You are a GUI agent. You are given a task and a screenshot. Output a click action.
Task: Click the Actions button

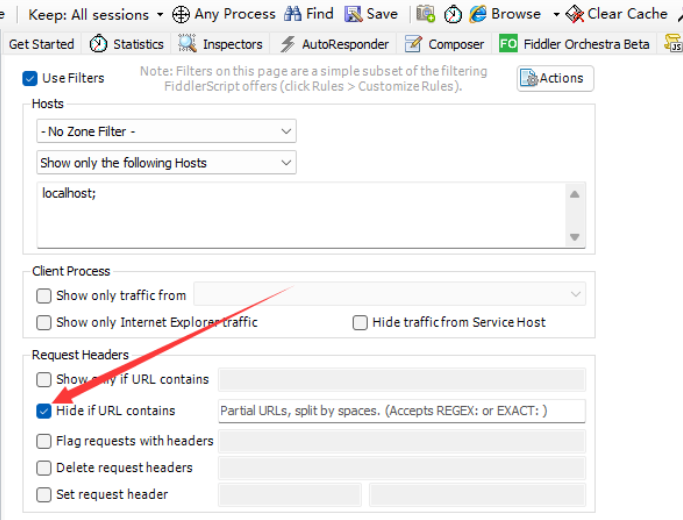coord(555,78)
